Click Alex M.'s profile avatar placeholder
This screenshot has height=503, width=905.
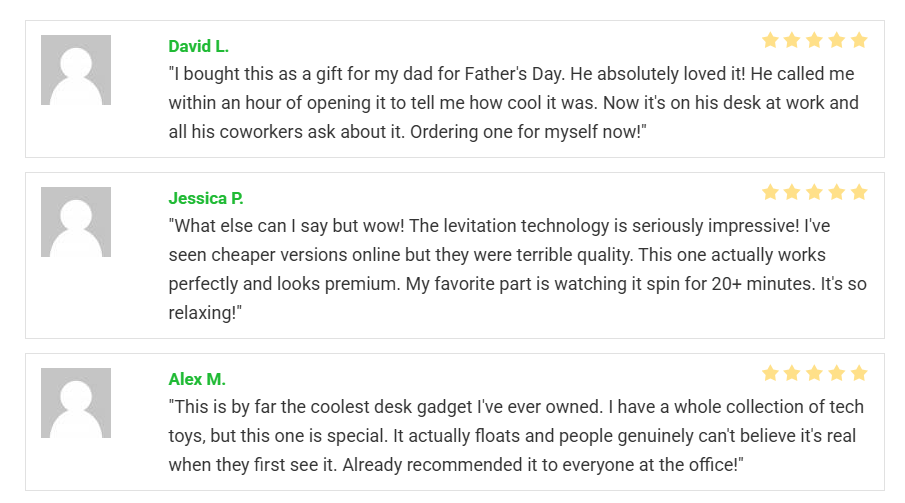click(x=76, y=403)
